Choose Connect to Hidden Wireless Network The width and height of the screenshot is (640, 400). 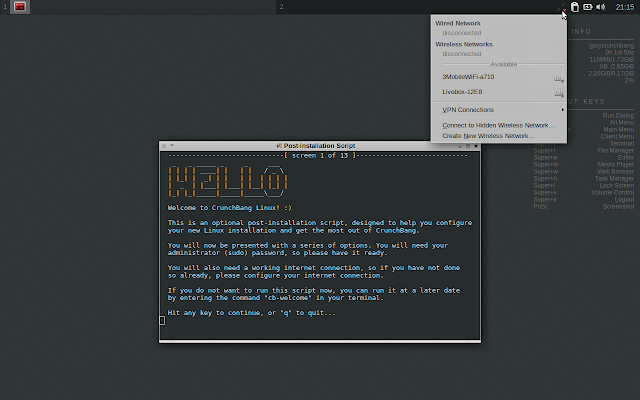(498, 125)
